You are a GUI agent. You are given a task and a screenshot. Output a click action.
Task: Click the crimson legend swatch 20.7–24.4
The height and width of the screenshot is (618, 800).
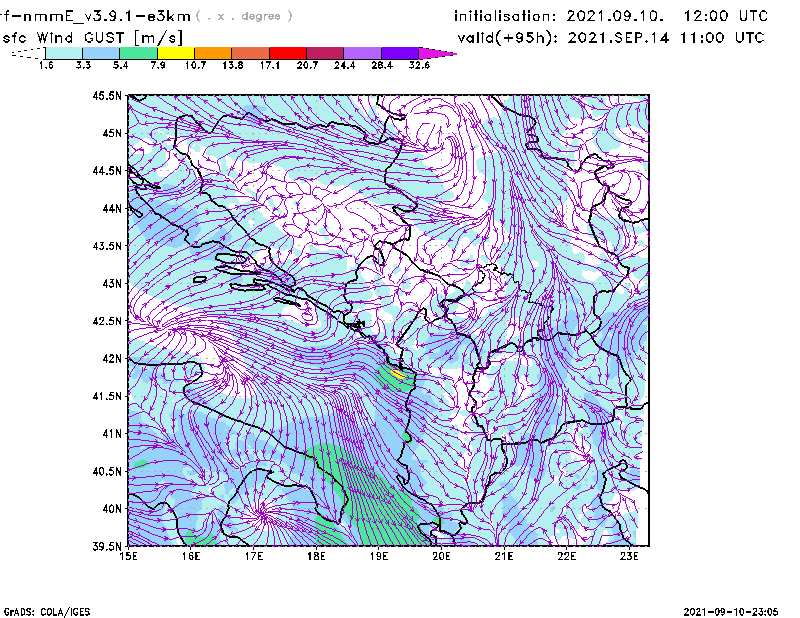point(325,53)
